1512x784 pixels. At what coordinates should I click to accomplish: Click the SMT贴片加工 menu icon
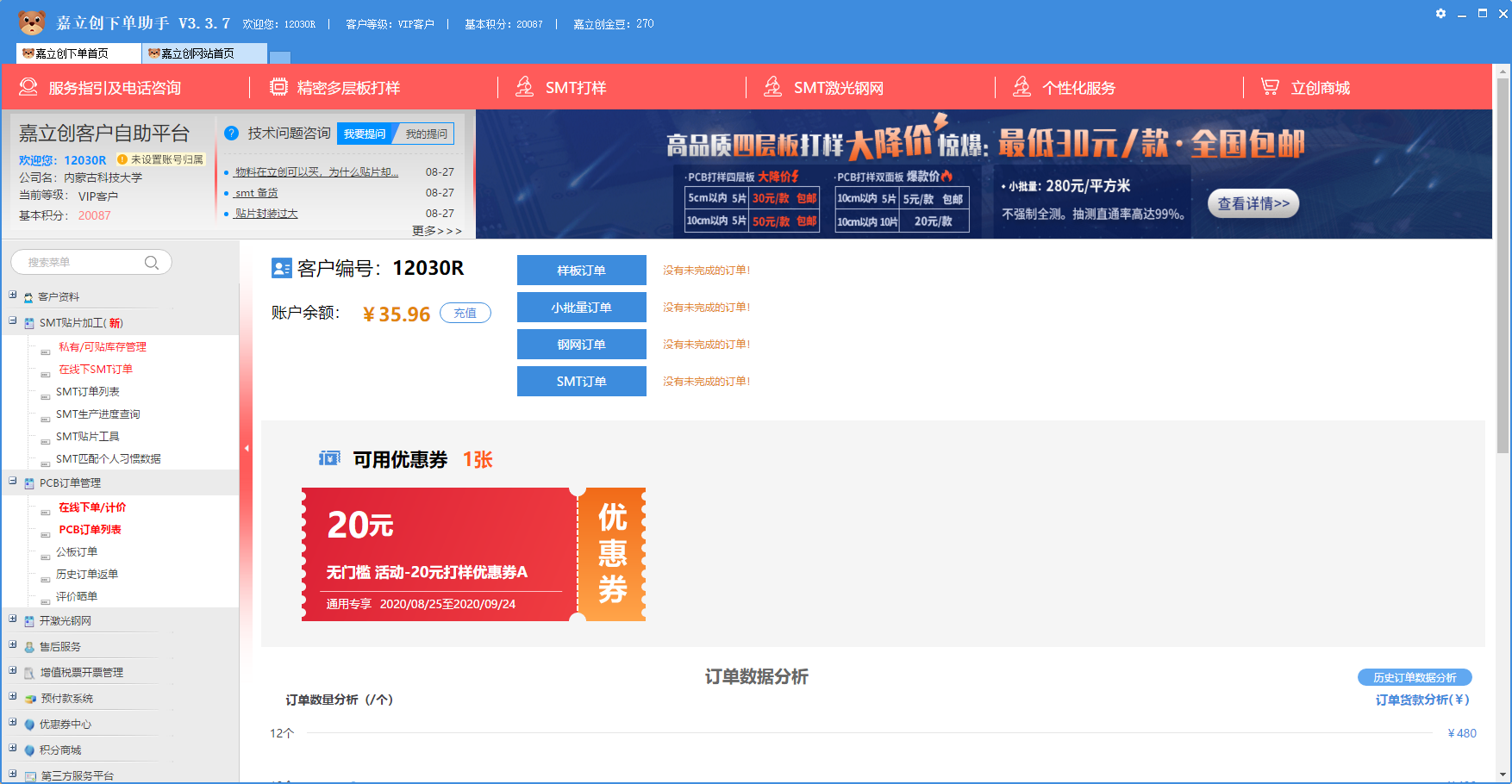click(29, 324)
